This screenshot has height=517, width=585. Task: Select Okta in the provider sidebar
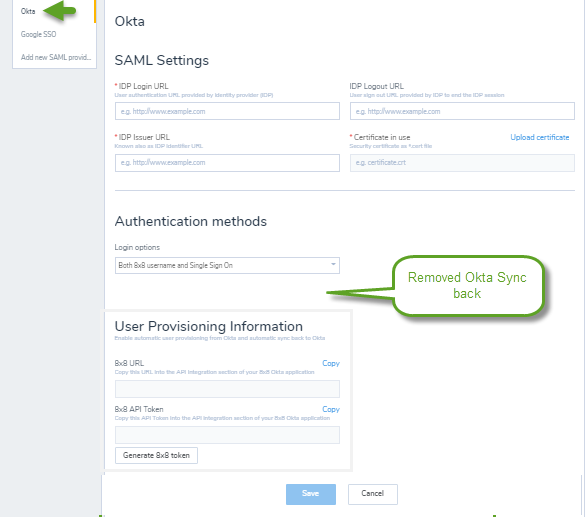(x=28, y=11)
